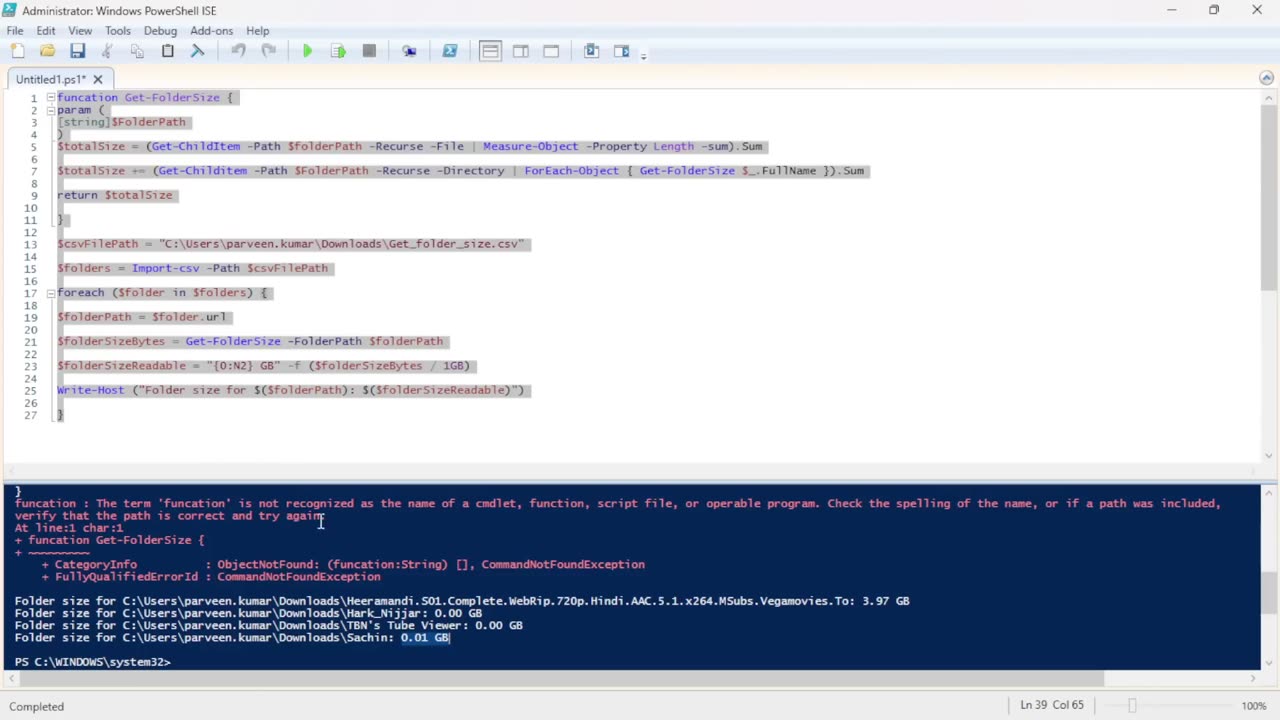
Task: Click the TBN's Tube Viewer output line
Action: 268,626
